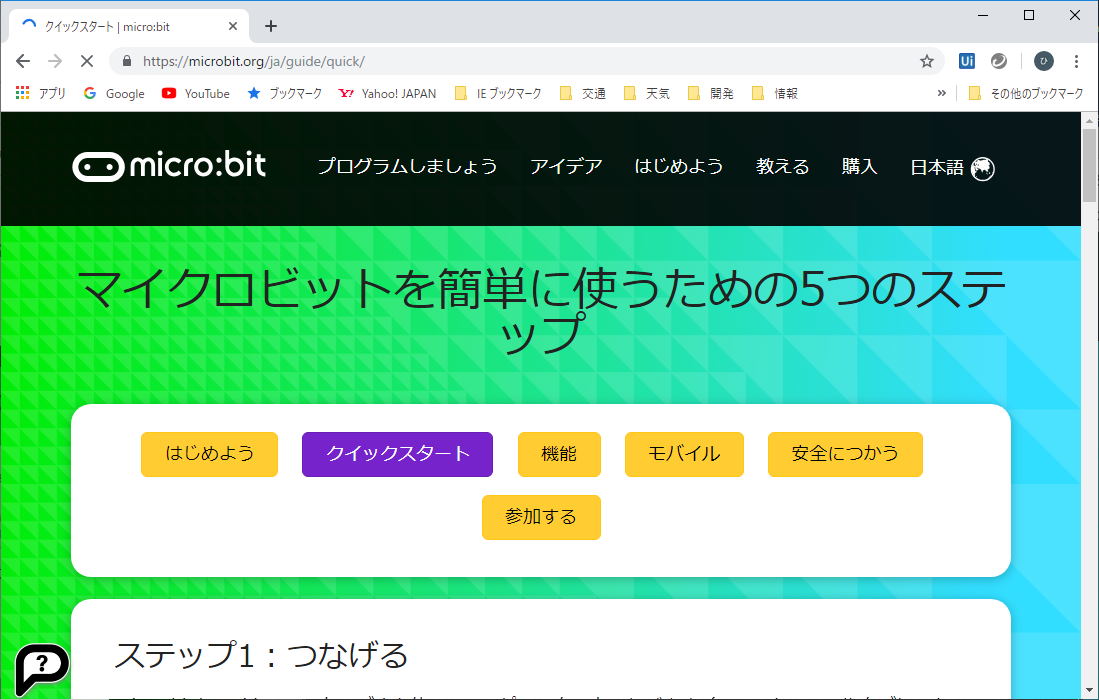1099x700 pixels.
Task: Open the その他のブックマーク folder
Action: 1026,93
